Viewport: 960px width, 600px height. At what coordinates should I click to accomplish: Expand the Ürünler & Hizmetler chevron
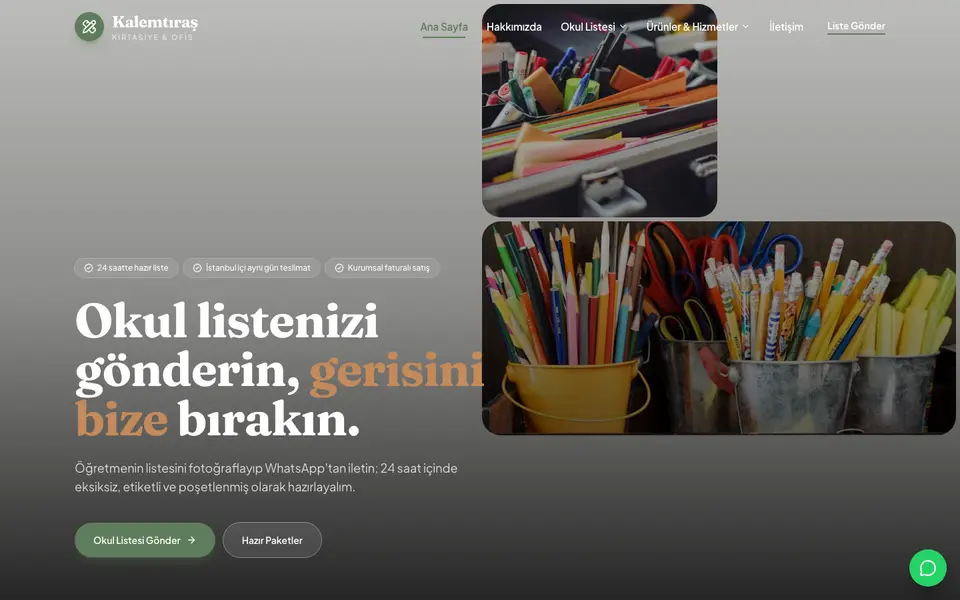(x=745, y=27)
